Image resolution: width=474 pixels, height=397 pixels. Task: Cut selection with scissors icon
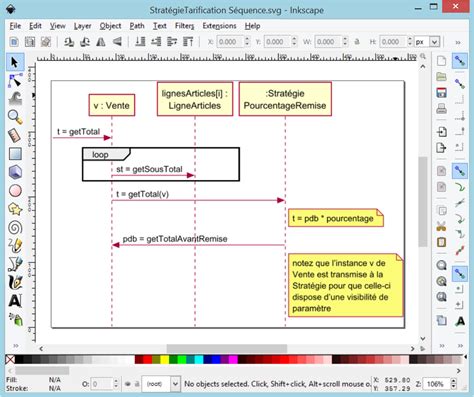click(441, 226)
